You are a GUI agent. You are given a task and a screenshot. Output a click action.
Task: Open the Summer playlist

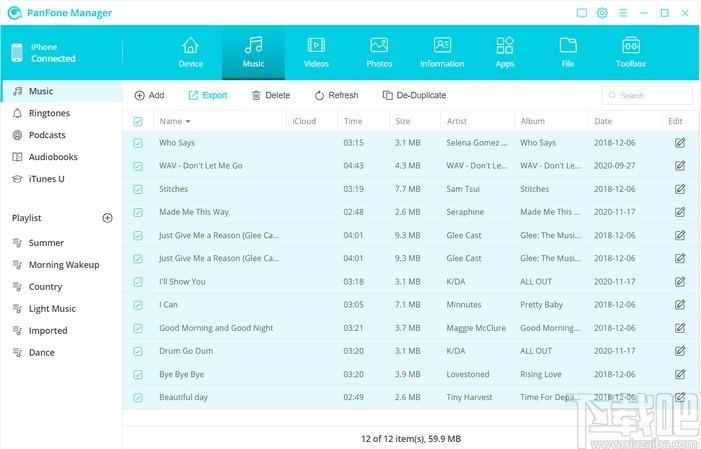click(x=61, y=243)
